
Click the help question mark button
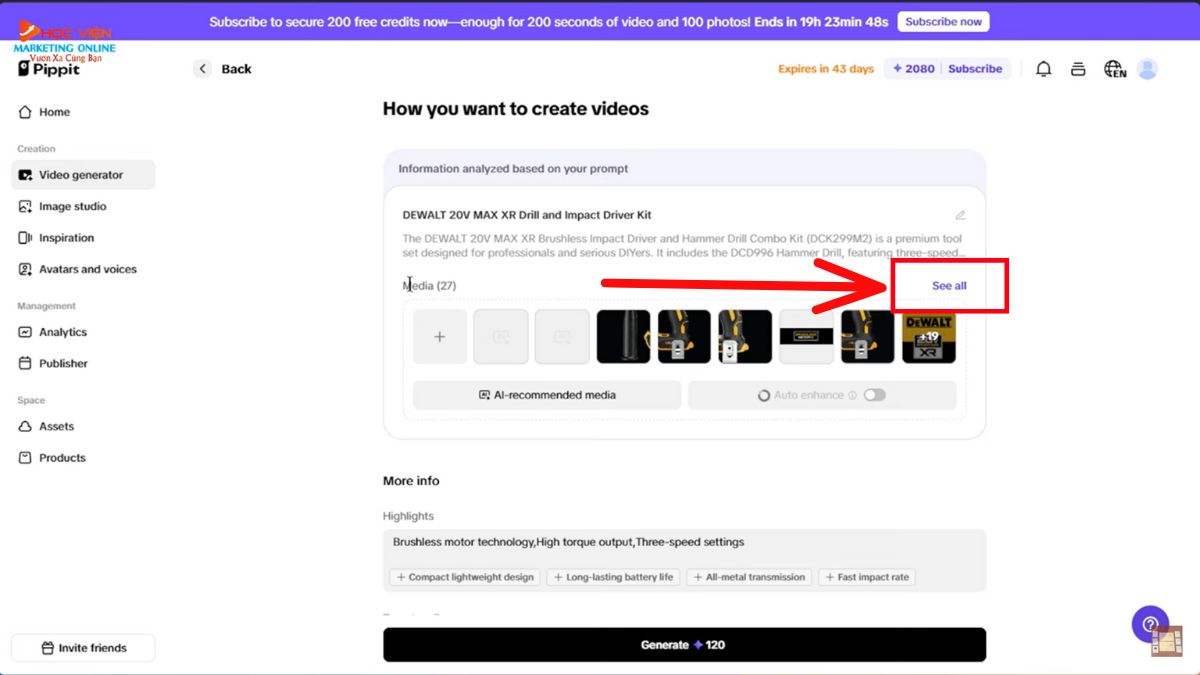(1150, 623)
